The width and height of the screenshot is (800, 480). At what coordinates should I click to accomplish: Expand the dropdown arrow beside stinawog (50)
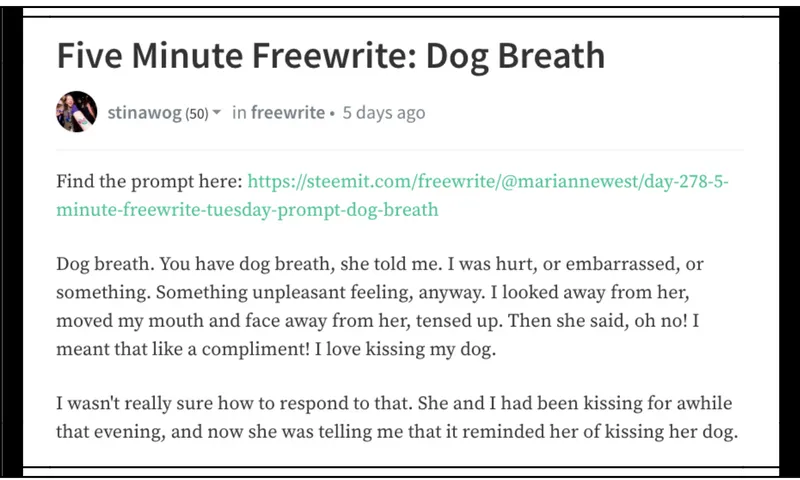click(x=216, y=112)
